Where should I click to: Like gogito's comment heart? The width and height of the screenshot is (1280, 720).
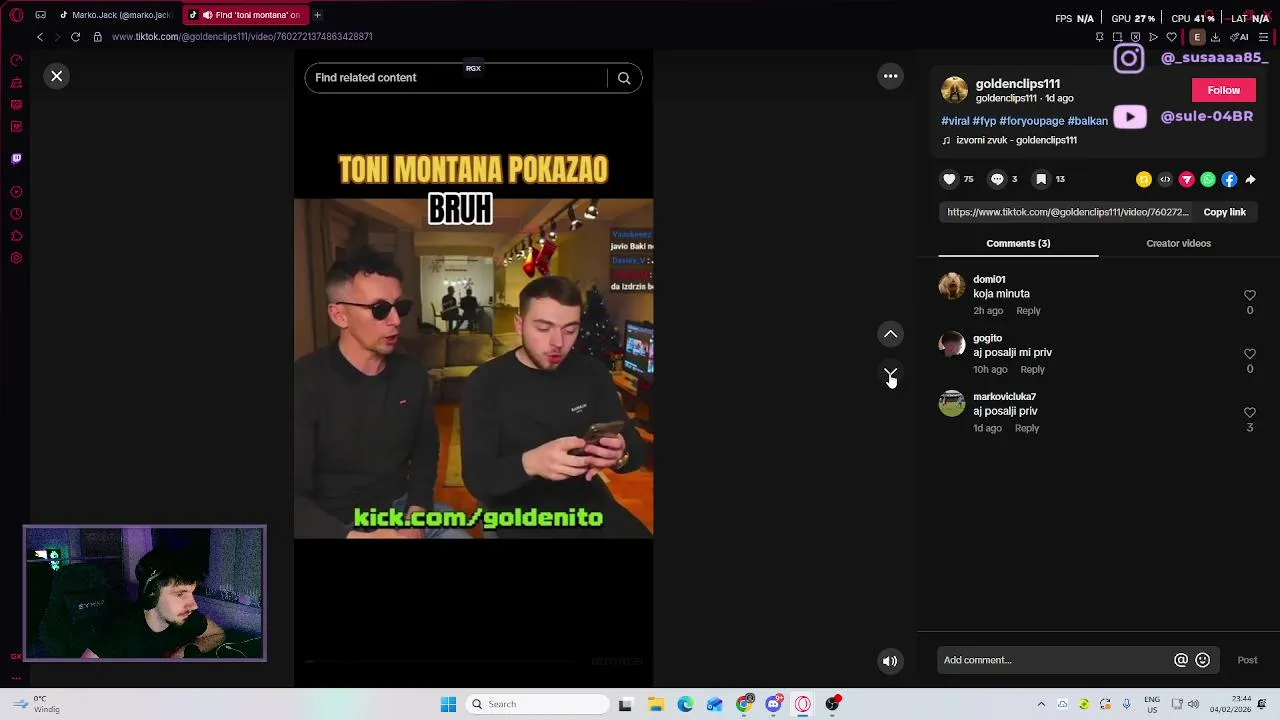pyautogui.click(x=1249, y=354)
